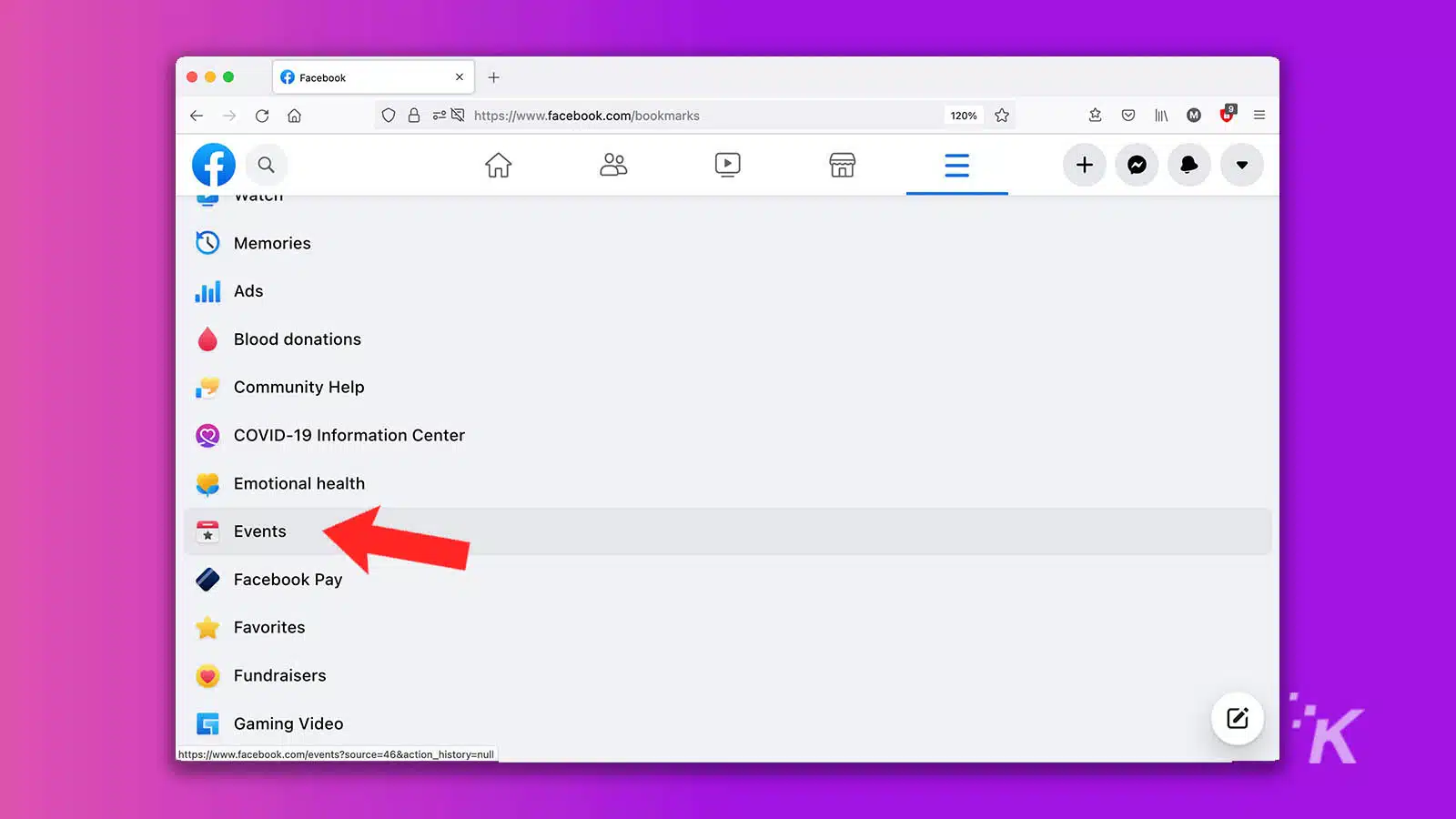Viewport: 1456px width, 819px height.
Task: Expand the Account dropdown arrow
Action: [1241, 165]
